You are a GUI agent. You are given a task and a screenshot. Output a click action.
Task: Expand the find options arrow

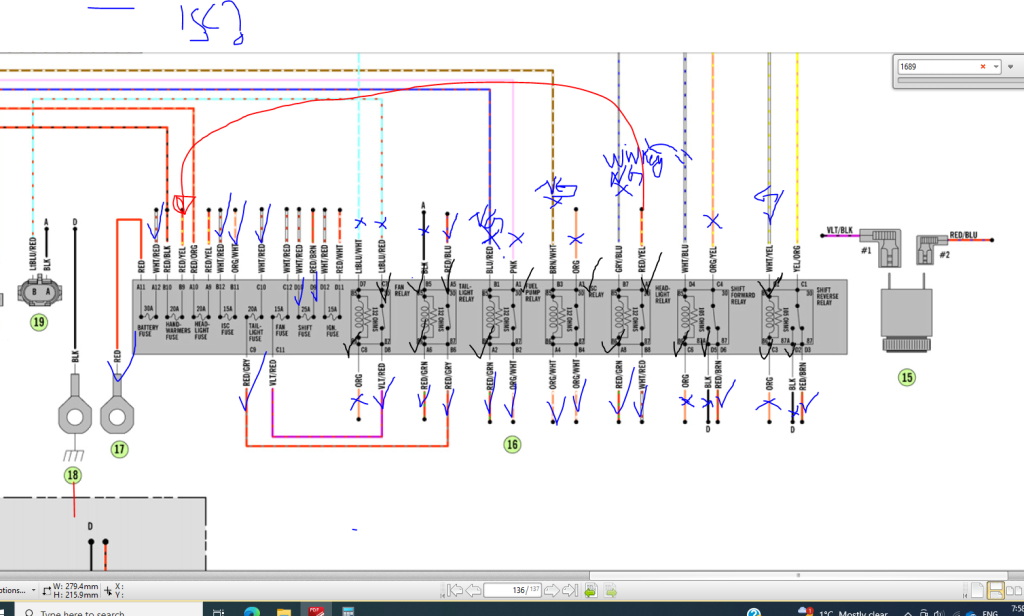pos(1011,66)
